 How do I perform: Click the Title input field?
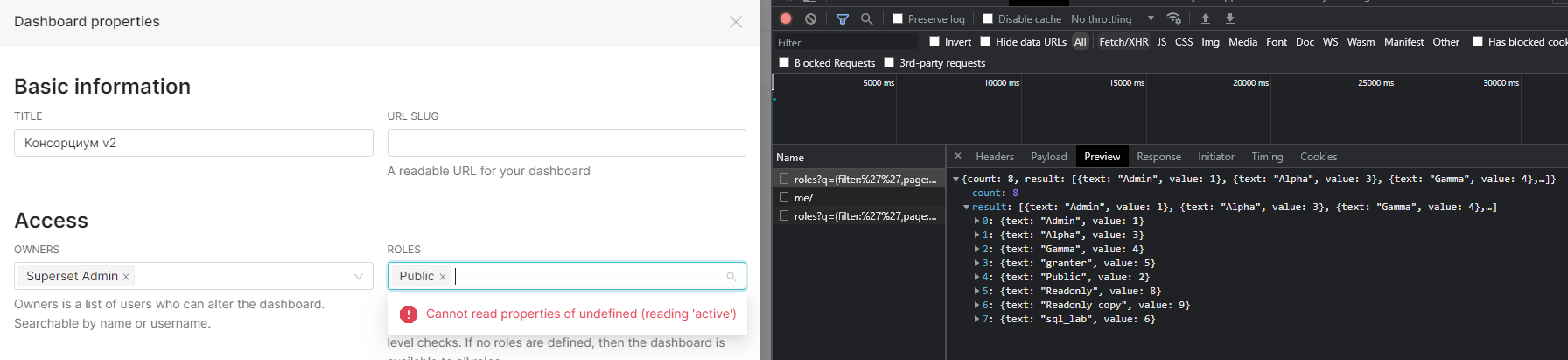[x=193, y=143]
